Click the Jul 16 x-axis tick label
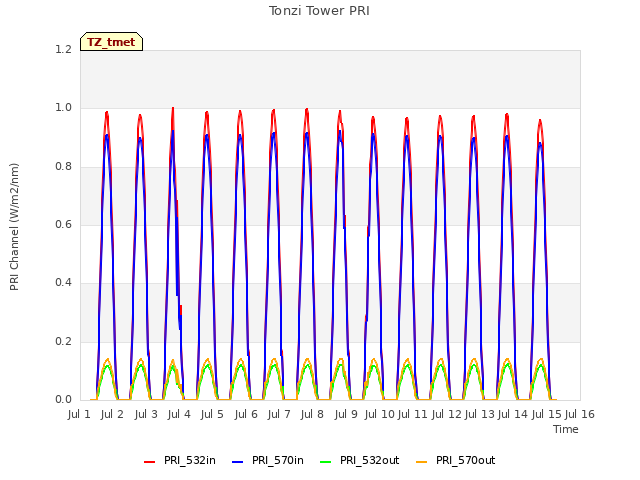This screenshot has width=640, height=480. click(580, 414)
